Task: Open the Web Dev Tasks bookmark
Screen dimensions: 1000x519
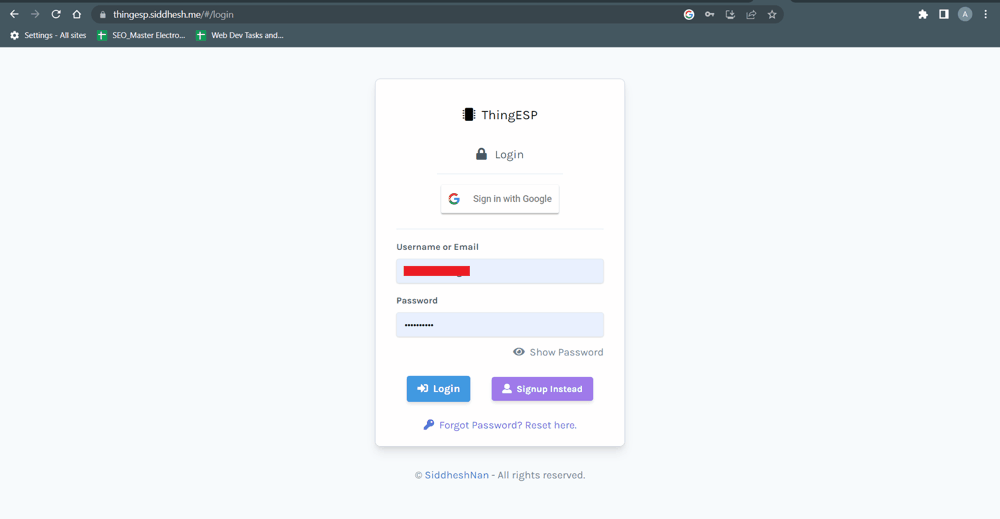Action: pos(239,35)
